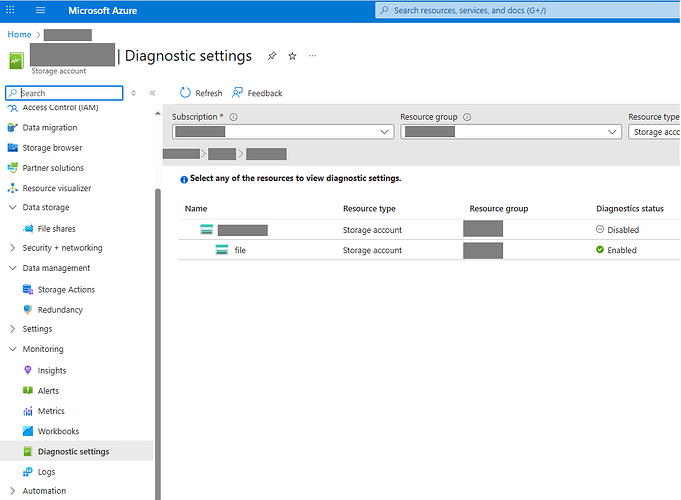Open Storage browser from sidebar

52,148
